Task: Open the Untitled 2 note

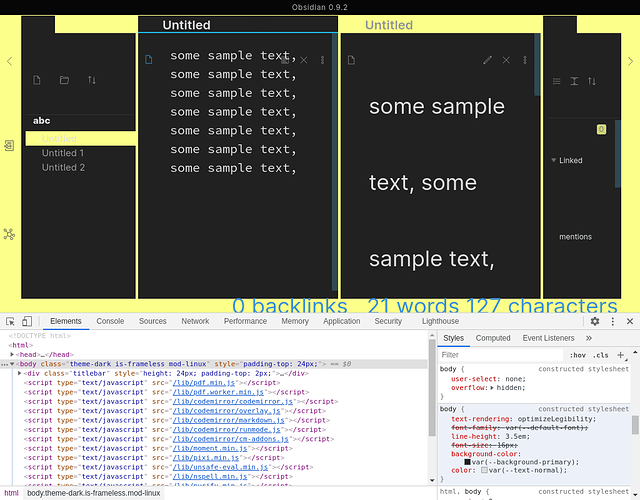Action: (x=63, y=168)
